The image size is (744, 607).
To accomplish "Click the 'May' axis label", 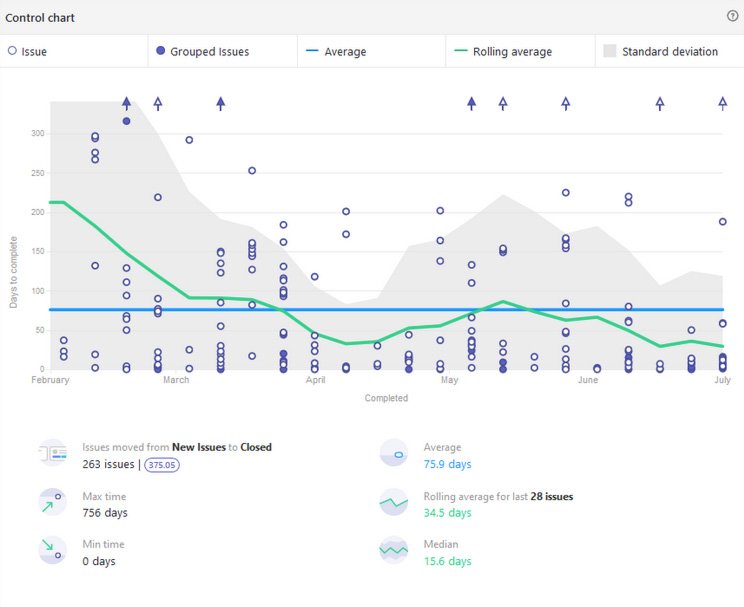I will pos(449,380).
